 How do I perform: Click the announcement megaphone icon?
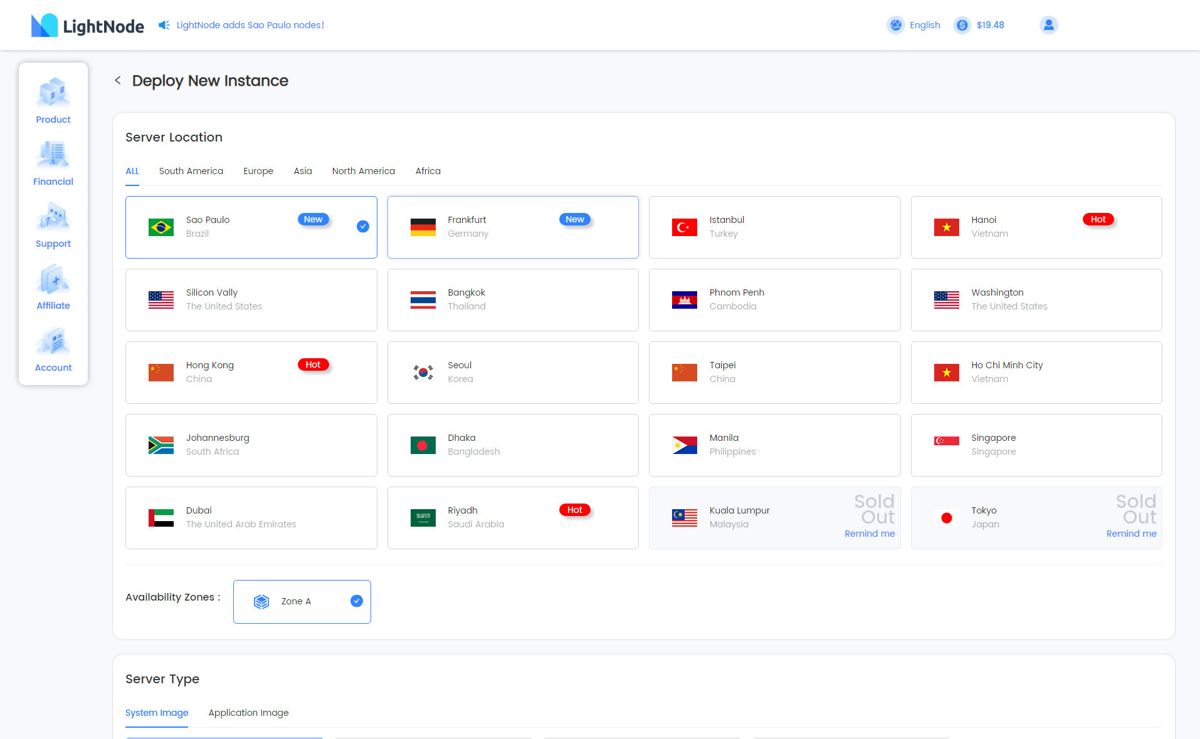coord(164,25)
